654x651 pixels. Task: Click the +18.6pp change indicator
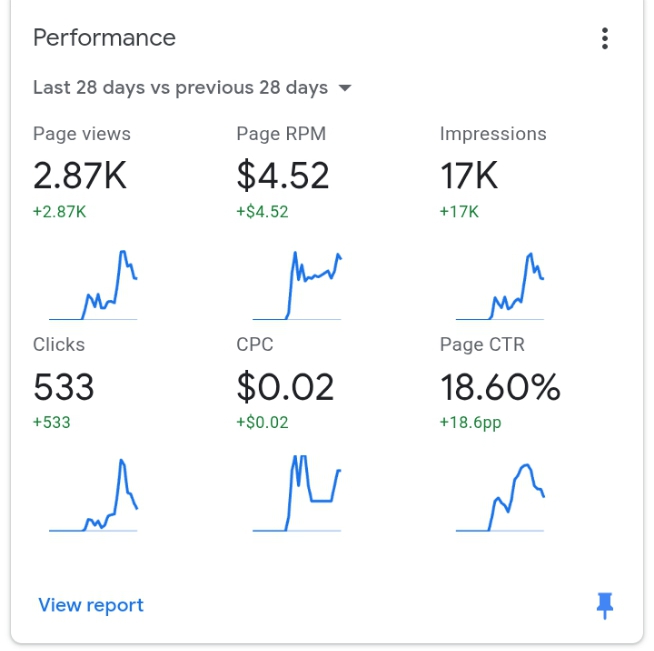click(x=470, y=422)
